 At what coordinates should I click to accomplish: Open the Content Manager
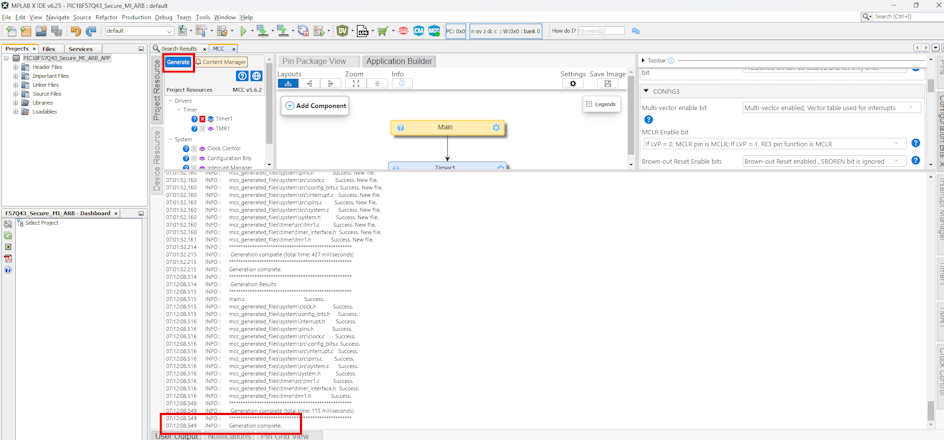(x=222, y=62)
